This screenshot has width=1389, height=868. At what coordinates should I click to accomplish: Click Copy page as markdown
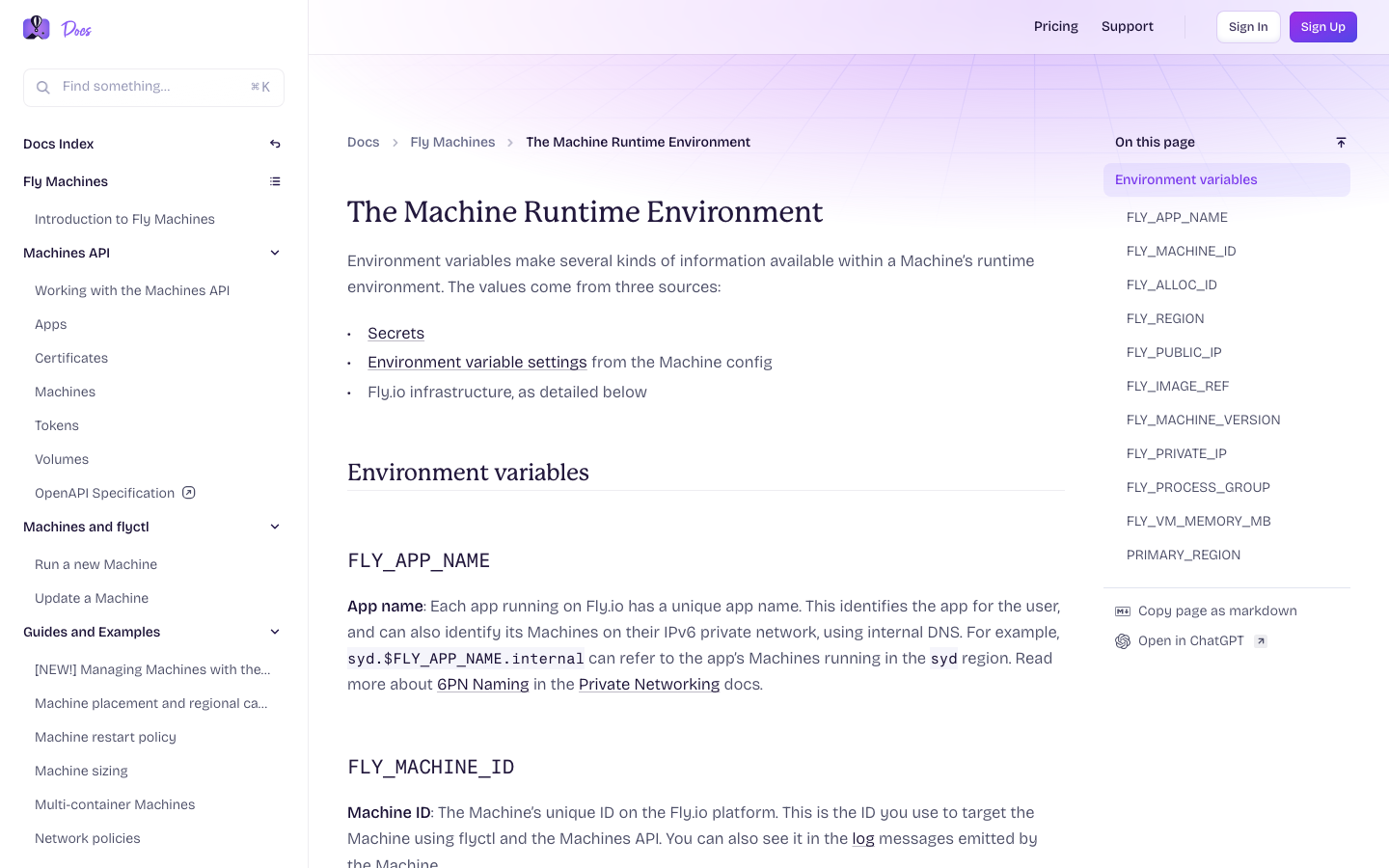(x=1217, y=610)
